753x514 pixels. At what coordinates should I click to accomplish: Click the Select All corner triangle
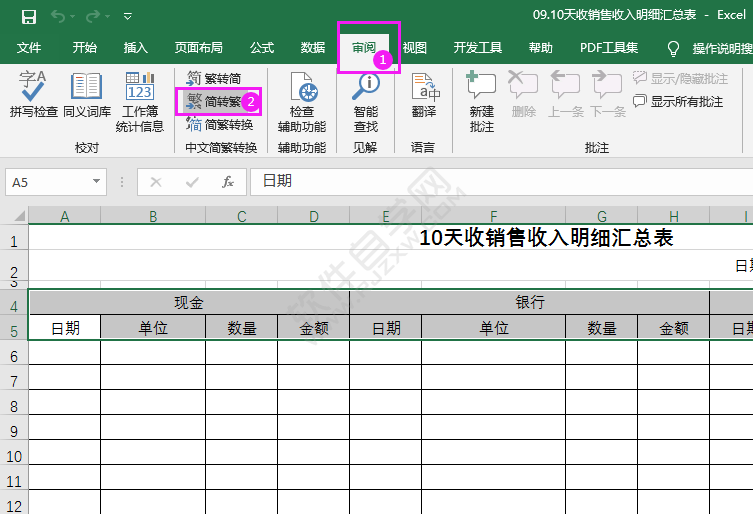tap(18, 216)
